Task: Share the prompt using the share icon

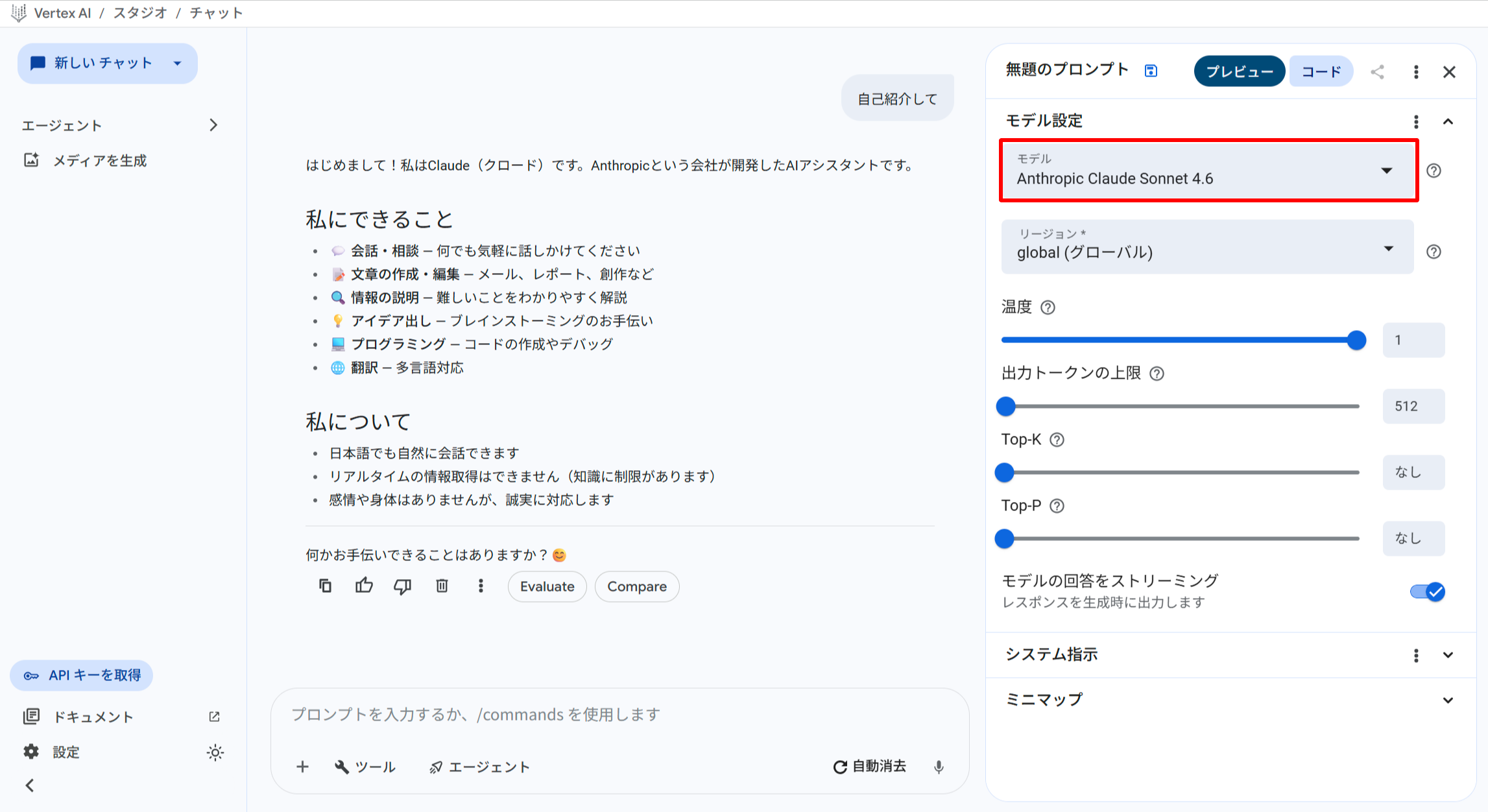Action: coord(1378,71)
